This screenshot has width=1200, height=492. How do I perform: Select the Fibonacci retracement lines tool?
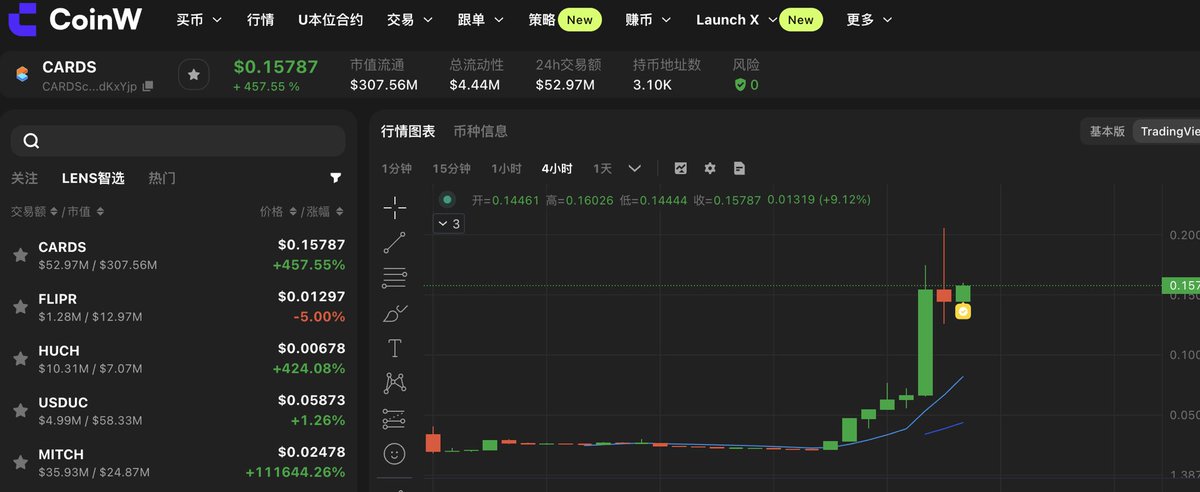pyautogui.click(x=395, y=278)
